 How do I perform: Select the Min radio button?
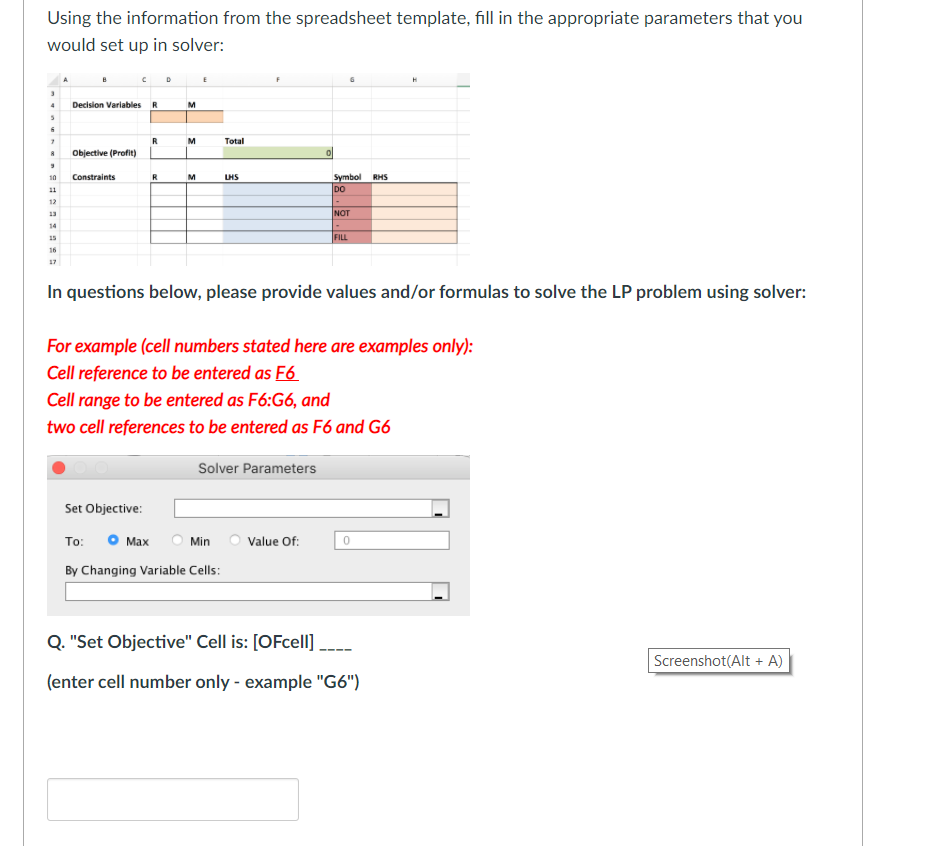(x=177, y=539)
